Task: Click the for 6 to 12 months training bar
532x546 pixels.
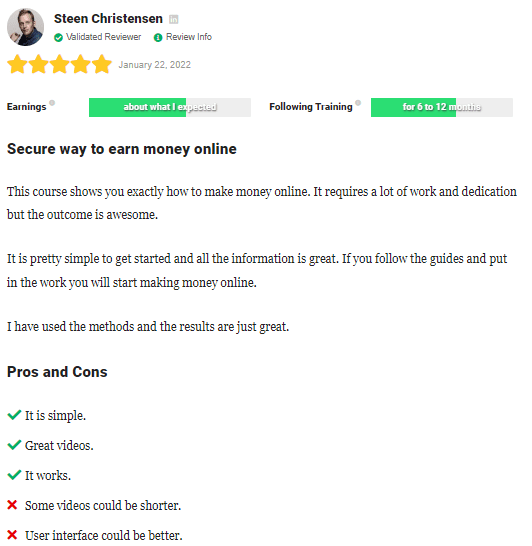Action: tap(442, 107)
